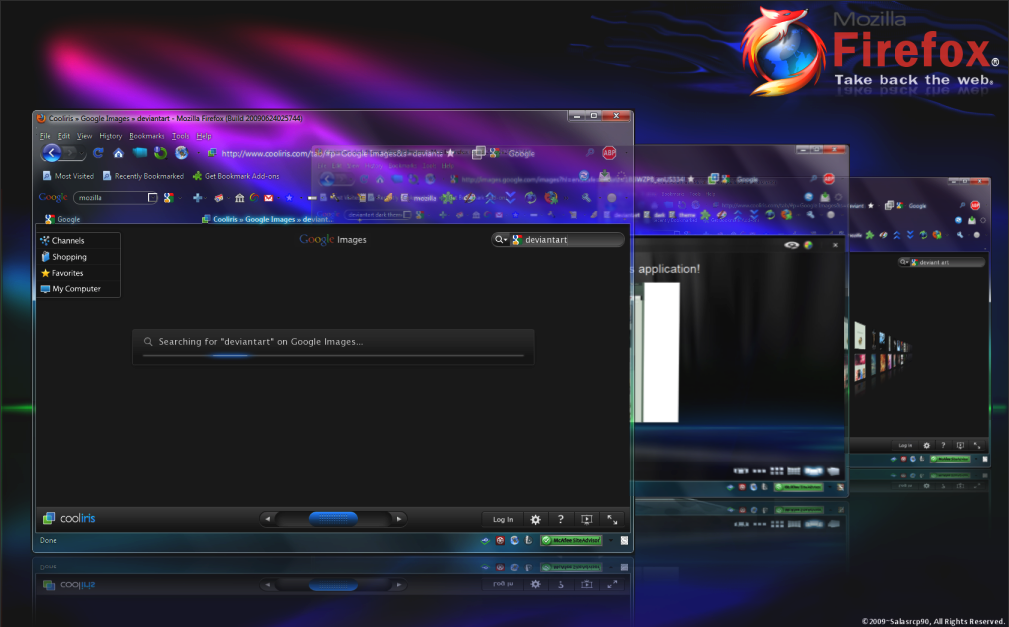Click the Adblock Plus icon in second window
Image resolution: width=1009 pixels, height=627 pixels.
829,178
